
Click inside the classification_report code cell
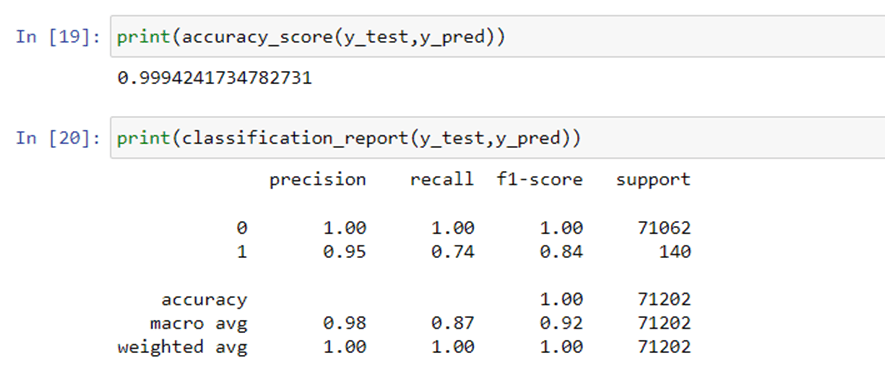pos(497,138)
